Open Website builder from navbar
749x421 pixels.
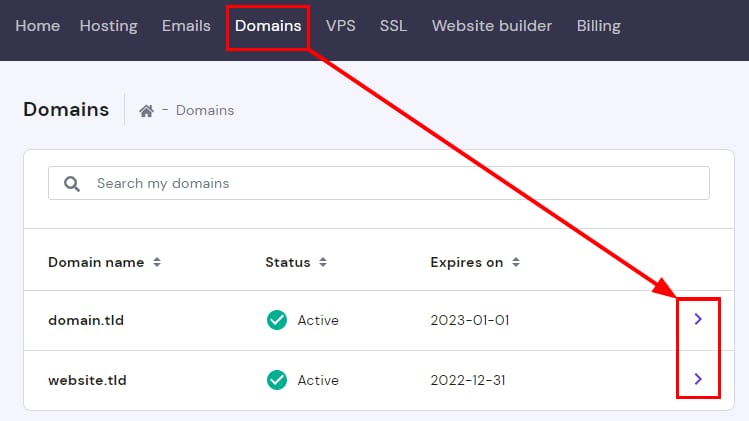(x=491, y=26)
